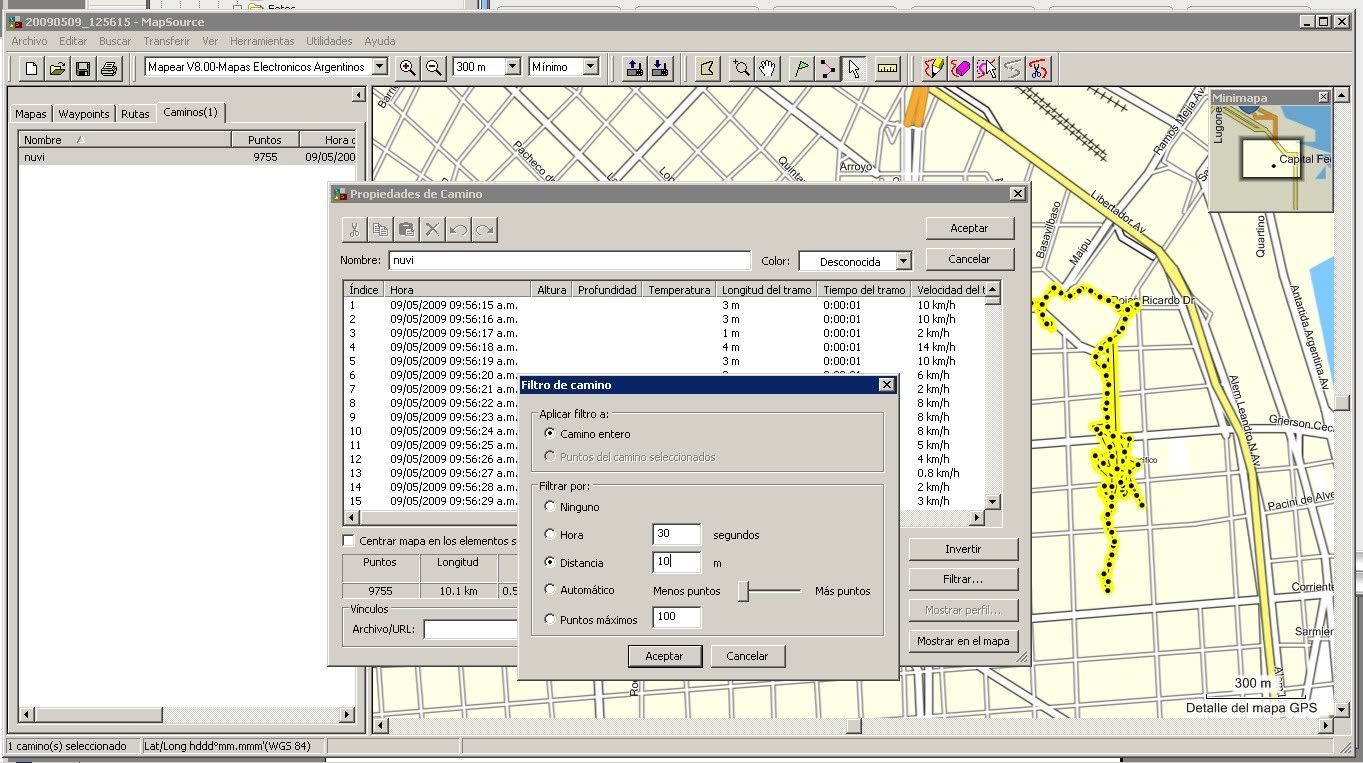Screen dimensions: 1363x763
Task: Open the Herramientas menu
Action: (262, 41)
